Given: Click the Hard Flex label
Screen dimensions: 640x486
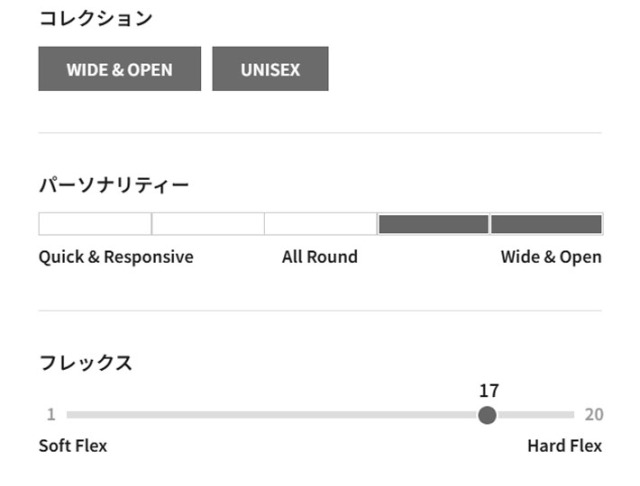Looking at the screenshot, I should tap(564, 446).
